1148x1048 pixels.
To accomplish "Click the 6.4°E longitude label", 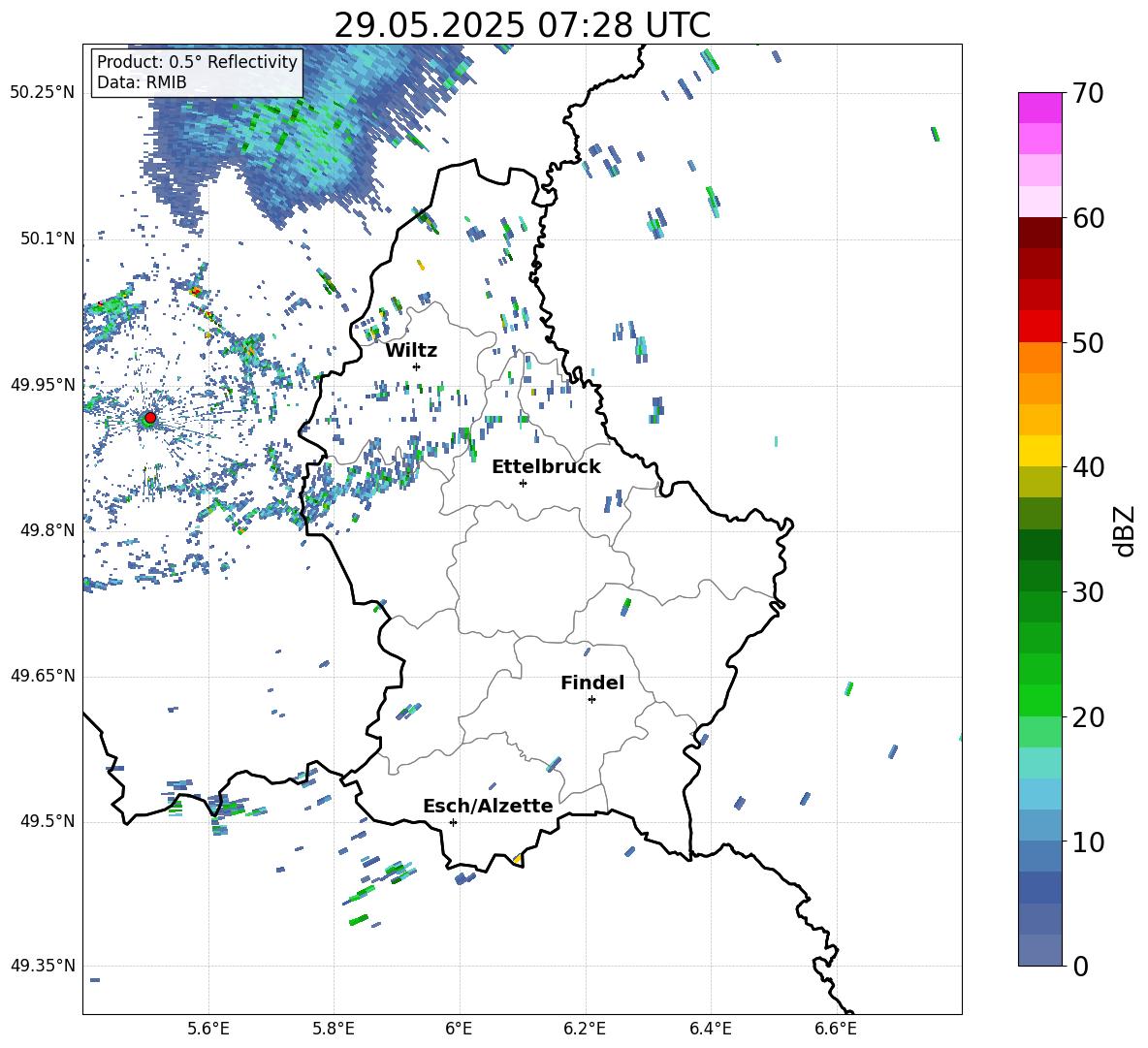I will coord(711,1029).
